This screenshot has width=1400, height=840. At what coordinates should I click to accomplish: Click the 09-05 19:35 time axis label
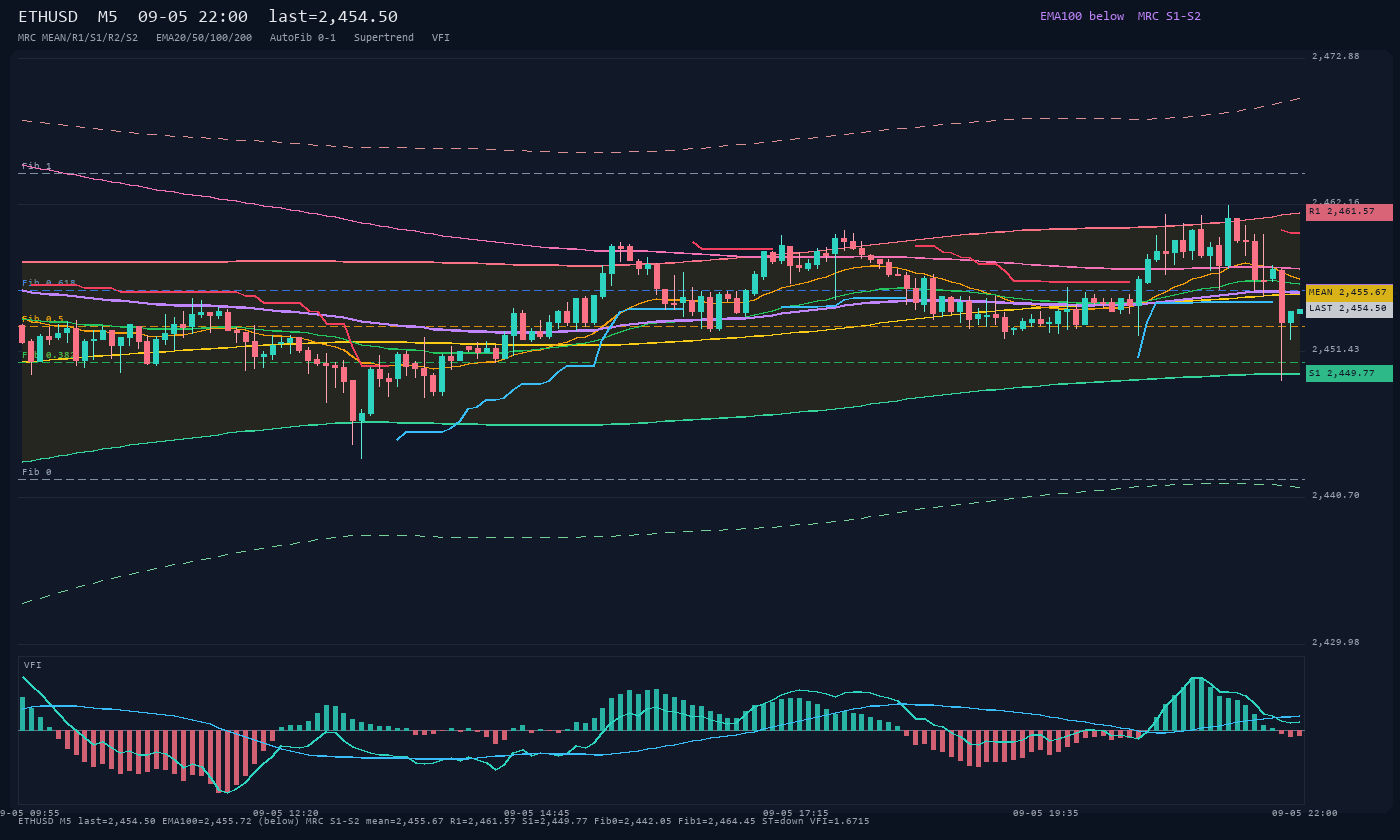click(1045, 813)
